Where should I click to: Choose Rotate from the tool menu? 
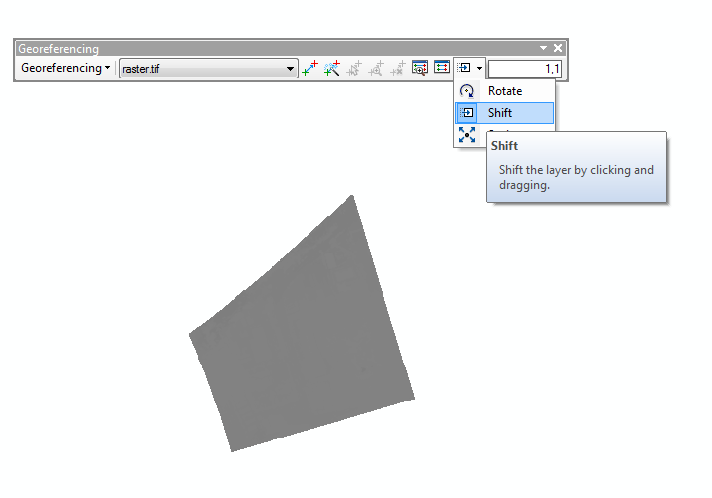coord(504,91)
